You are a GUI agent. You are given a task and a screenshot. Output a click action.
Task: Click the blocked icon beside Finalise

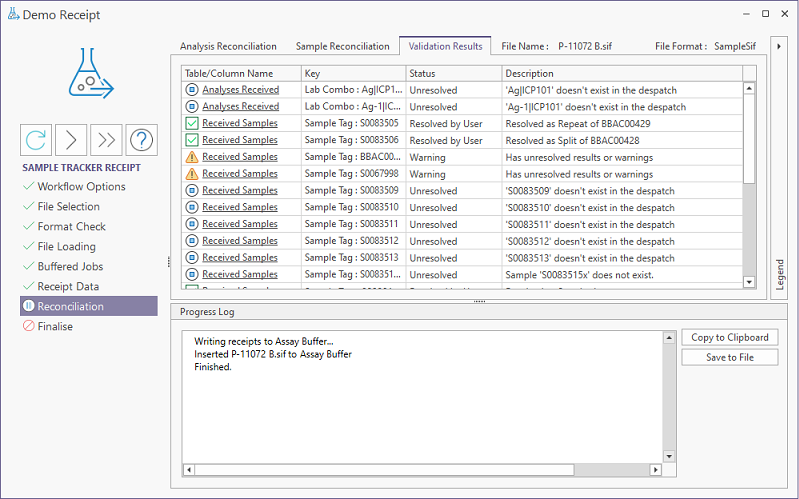29,326
